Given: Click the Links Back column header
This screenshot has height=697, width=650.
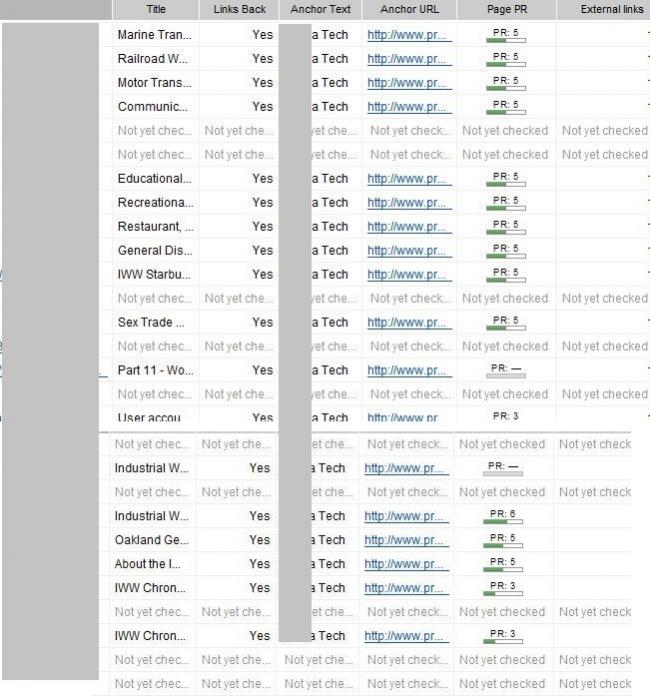Looking at the screenshot, I should (x=239, y=9).
